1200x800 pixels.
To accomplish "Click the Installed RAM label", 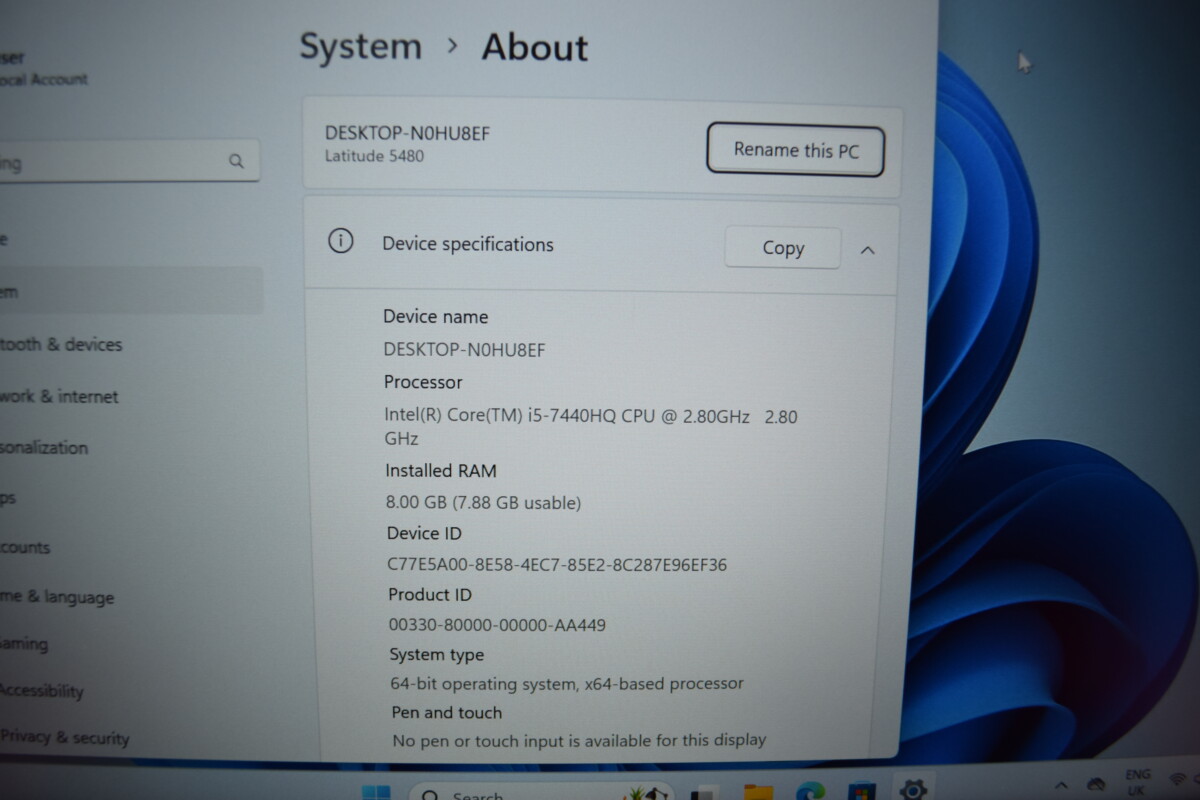I will point(441,470).
